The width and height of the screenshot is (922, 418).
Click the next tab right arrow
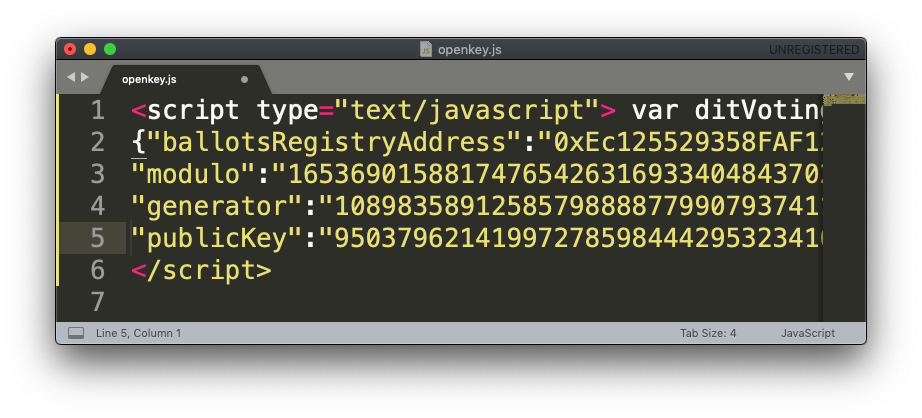click(85, 77)
